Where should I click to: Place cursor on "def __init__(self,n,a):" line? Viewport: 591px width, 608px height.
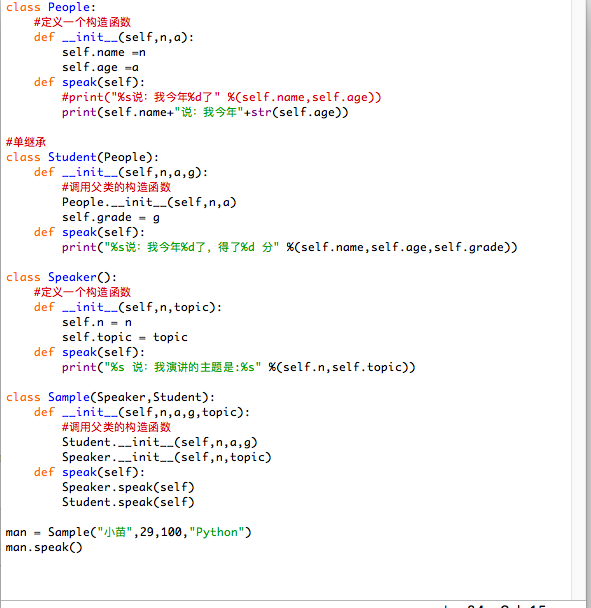click(x=114, y=37)
